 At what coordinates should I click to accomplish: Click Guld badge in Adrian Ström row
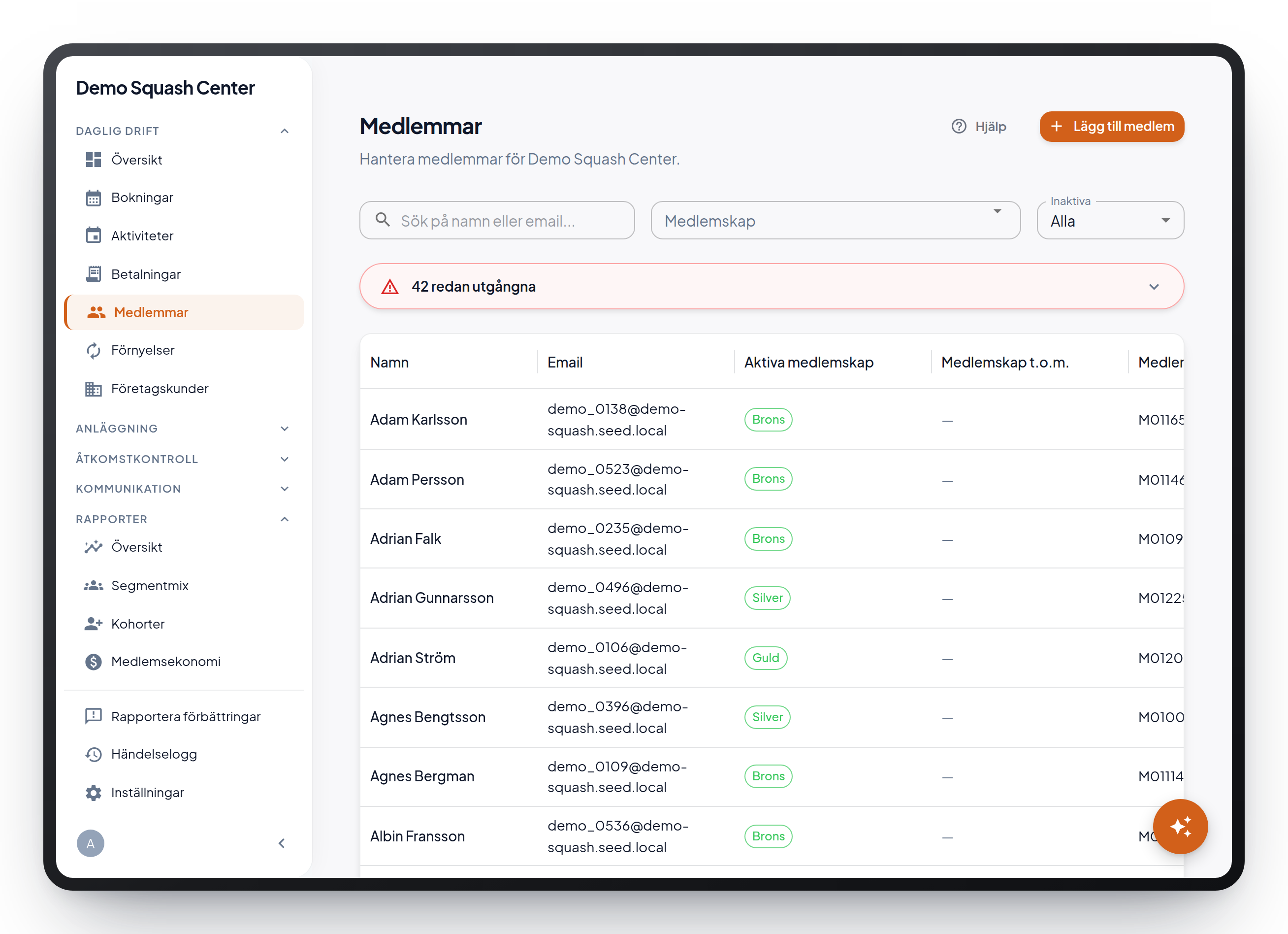[x=766, y=658]
